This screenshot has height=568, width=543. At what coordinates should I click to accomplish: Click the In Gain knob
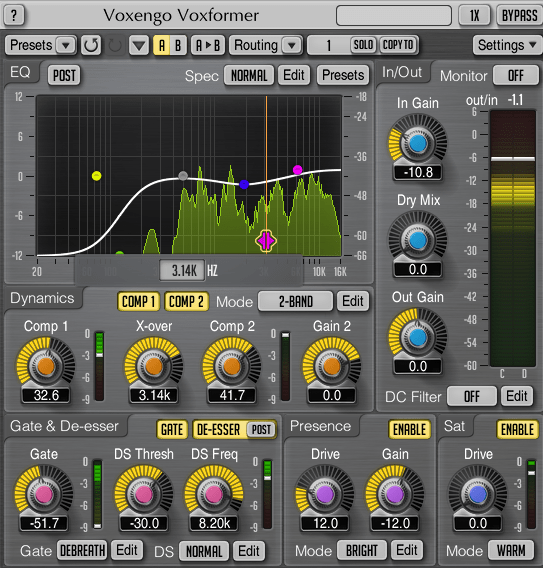point(418,143)
